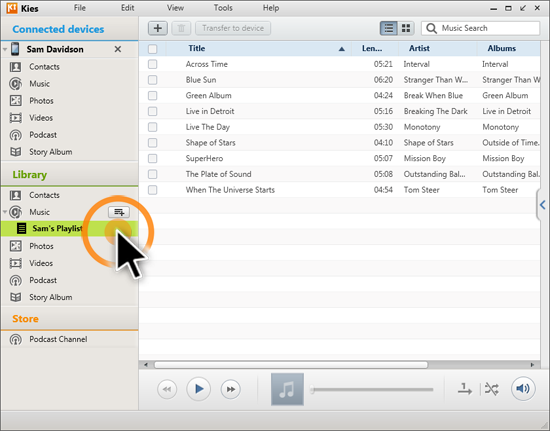This screenshot has width=550, height=431.
Task: Check the box for The Plate of Sound
Action: tap(153, 174)
